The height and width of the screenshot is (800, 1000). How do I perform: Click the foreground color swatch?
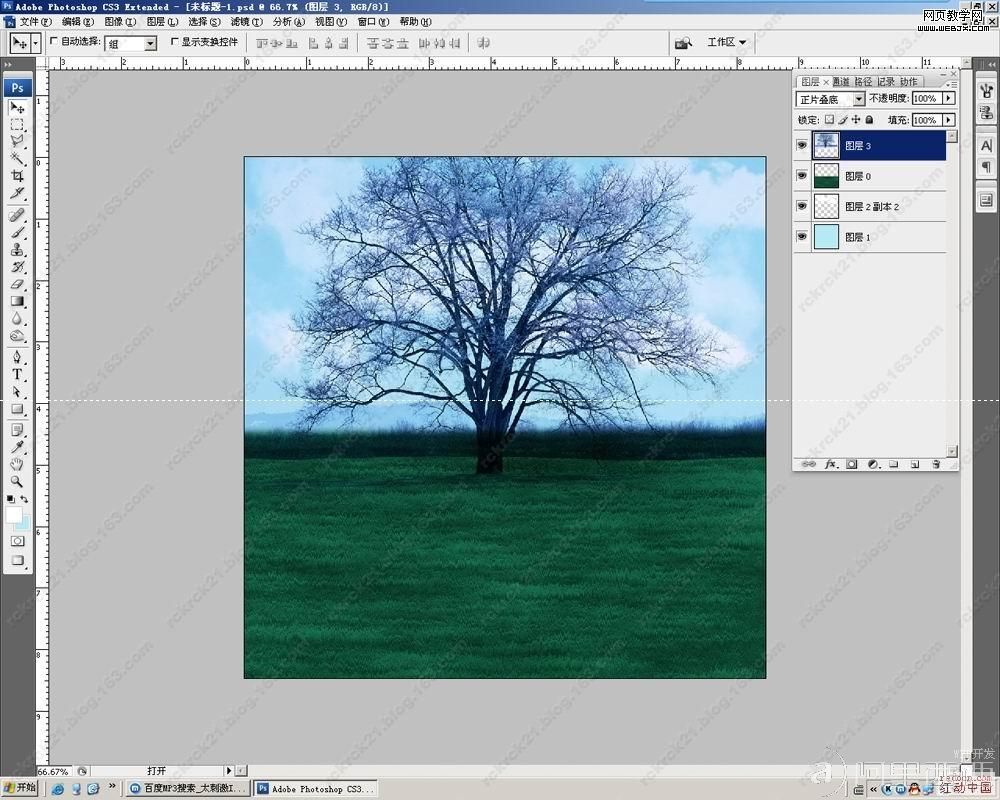pyautogui.click(x=13, y=515)
